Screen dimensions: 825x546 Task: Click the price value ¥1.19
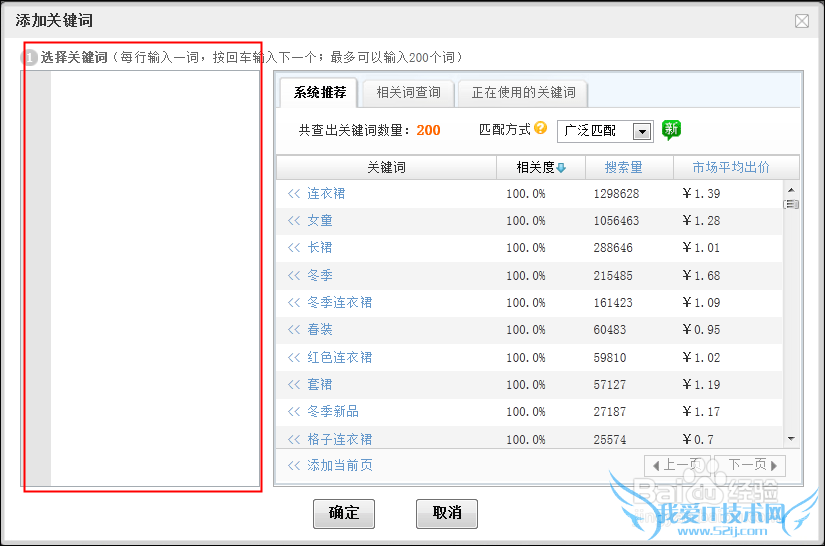pyautogui.click(x=701, y=385)
